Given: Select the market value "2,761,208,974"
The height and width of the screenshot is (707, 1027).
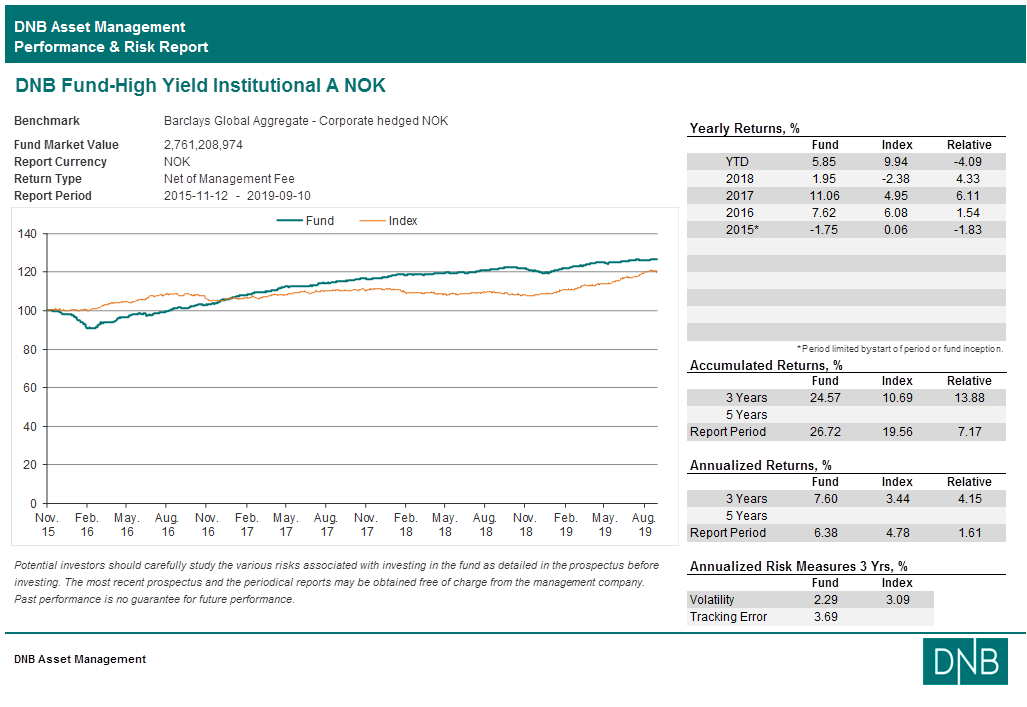Looking at the screenshot, I should click(x=203, y=145).
